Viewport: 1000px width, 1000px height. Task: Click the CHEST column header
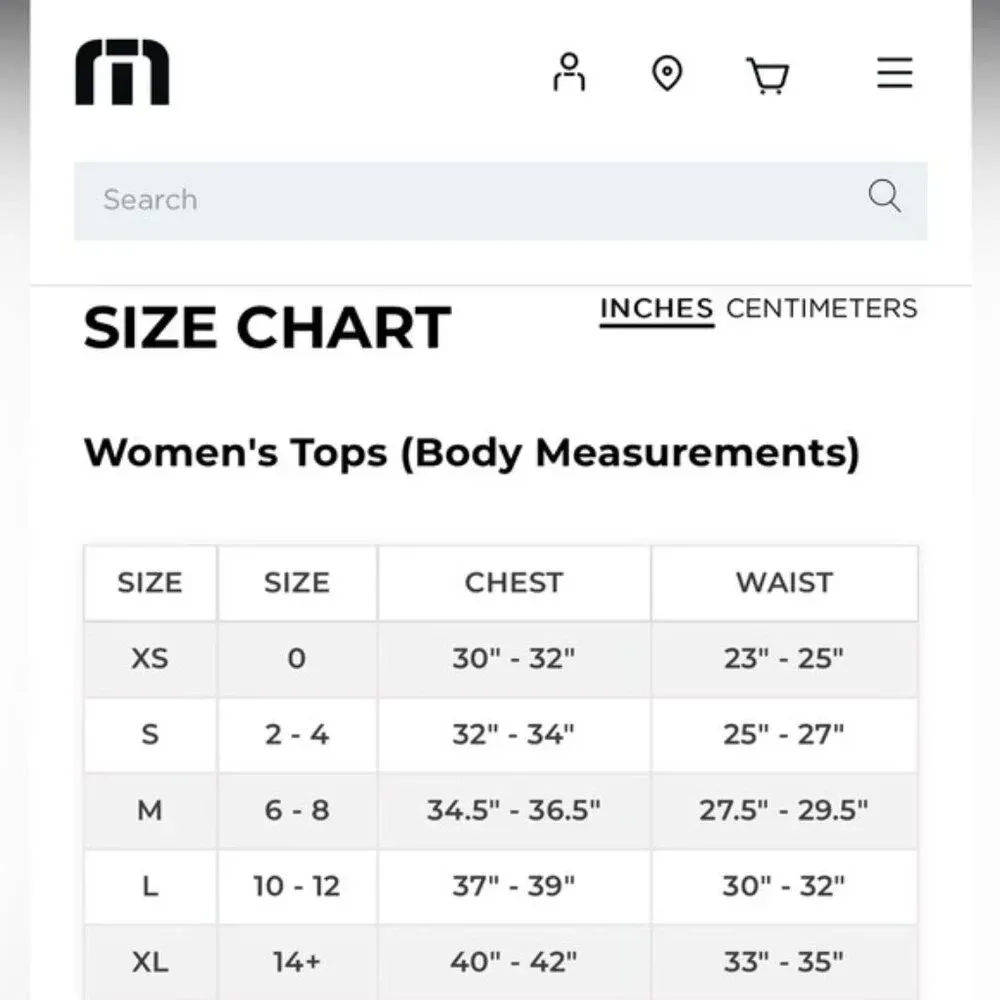coord(514,583)
